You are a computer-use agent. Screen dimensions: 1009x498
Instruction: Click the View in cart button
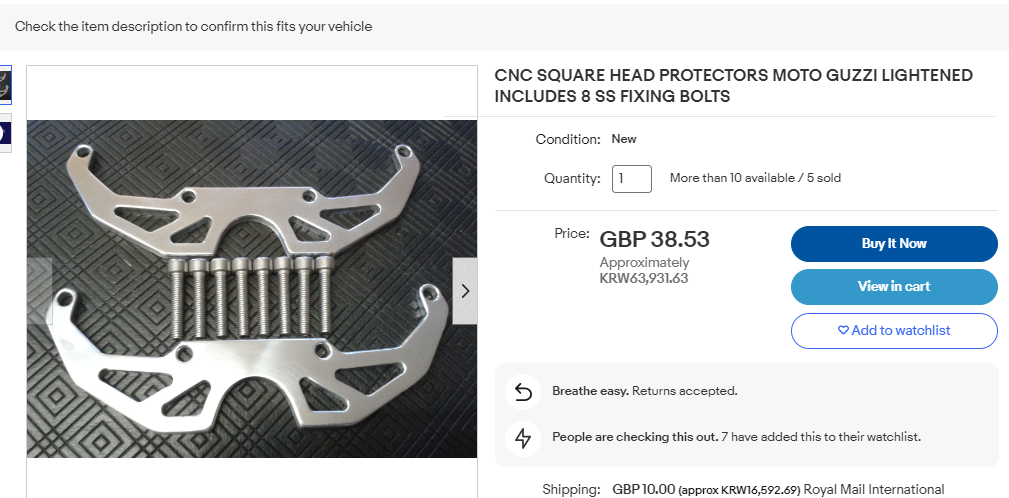pos(894,287)
